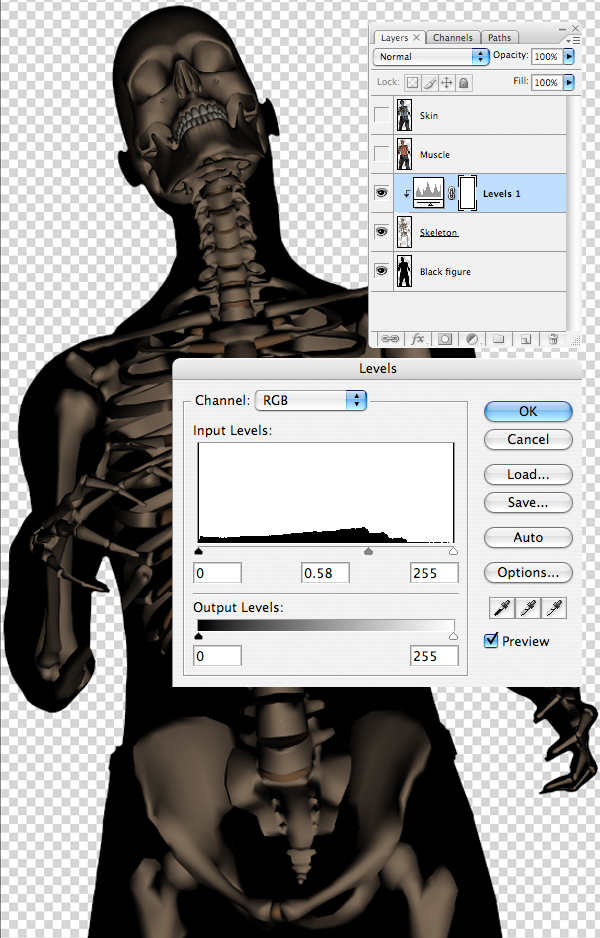Viewport: 600px width, 938px height.
Task: Create new adjustment layer icon
Action: point(473,339)
